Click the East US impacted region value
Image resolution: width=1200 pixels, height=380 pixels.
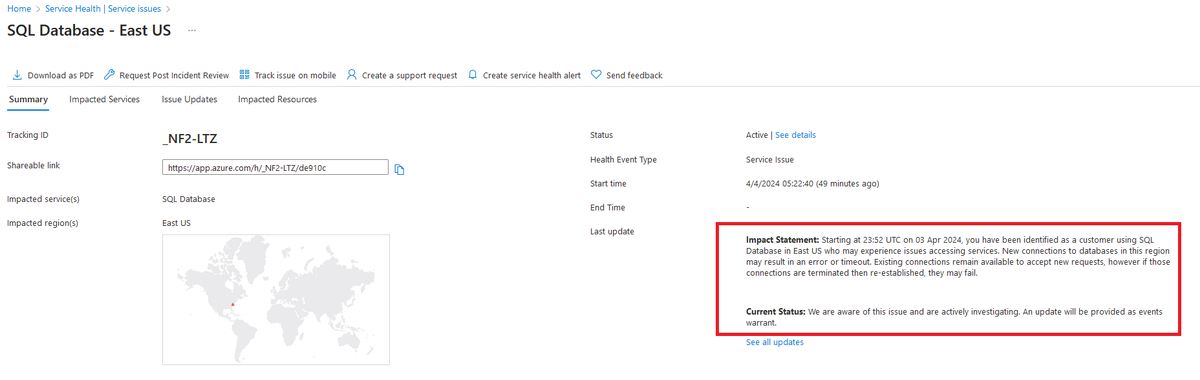point(177,223)
